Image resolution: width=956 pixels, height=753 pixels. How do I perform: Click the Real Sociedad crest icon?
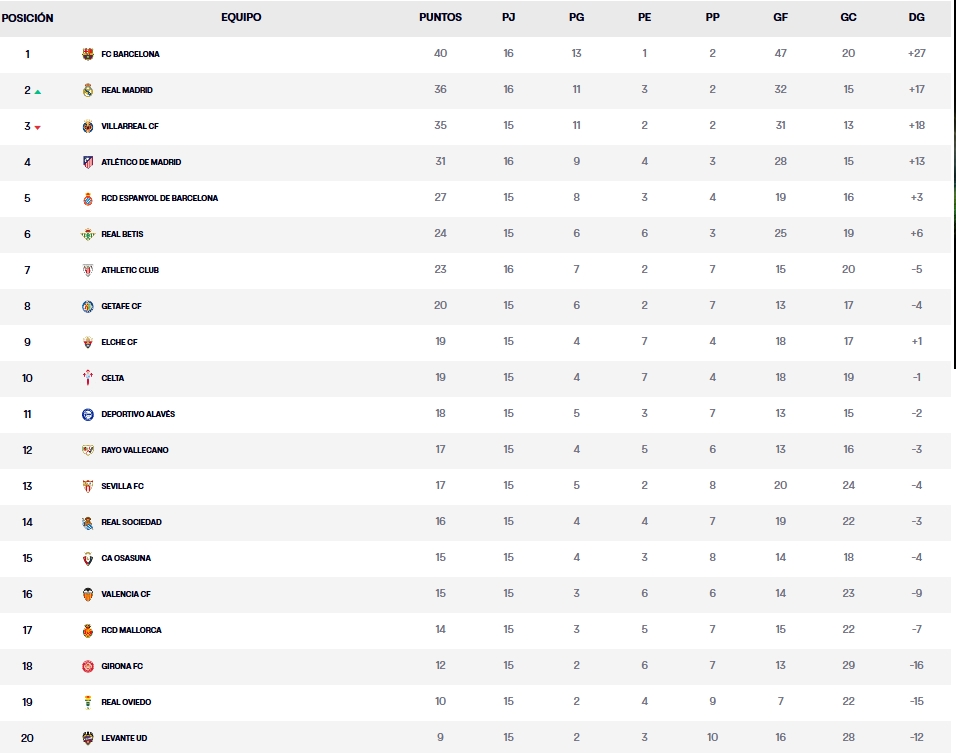pos(88,522)
